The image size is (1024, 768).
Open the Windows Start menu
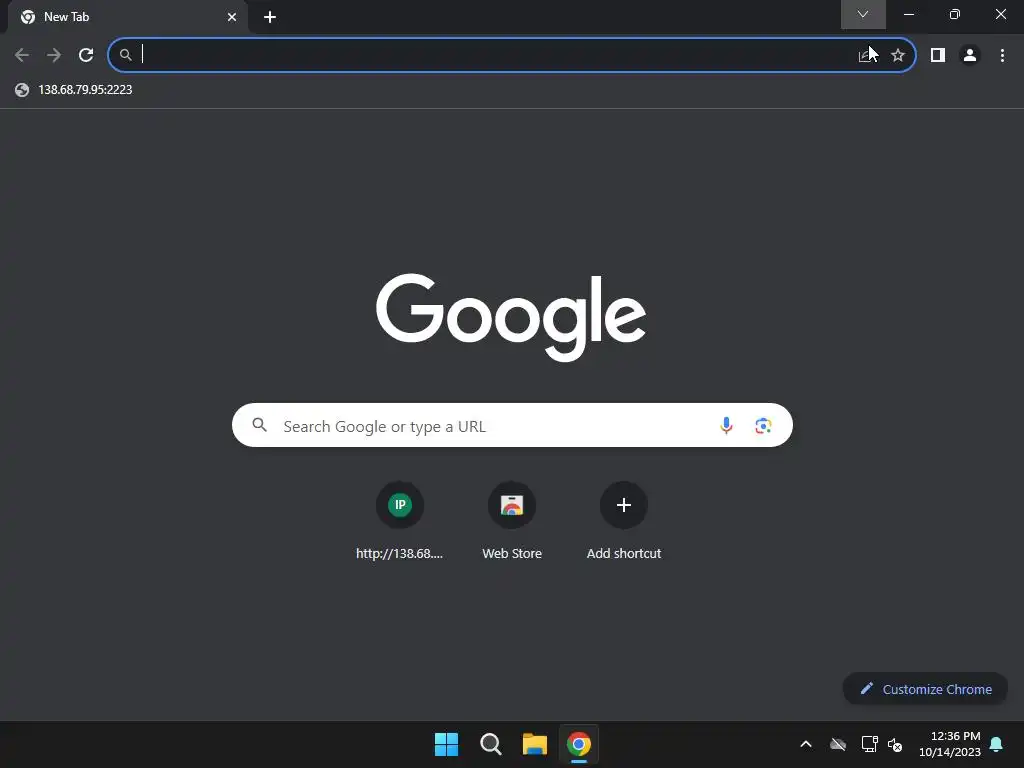(447, 744)
